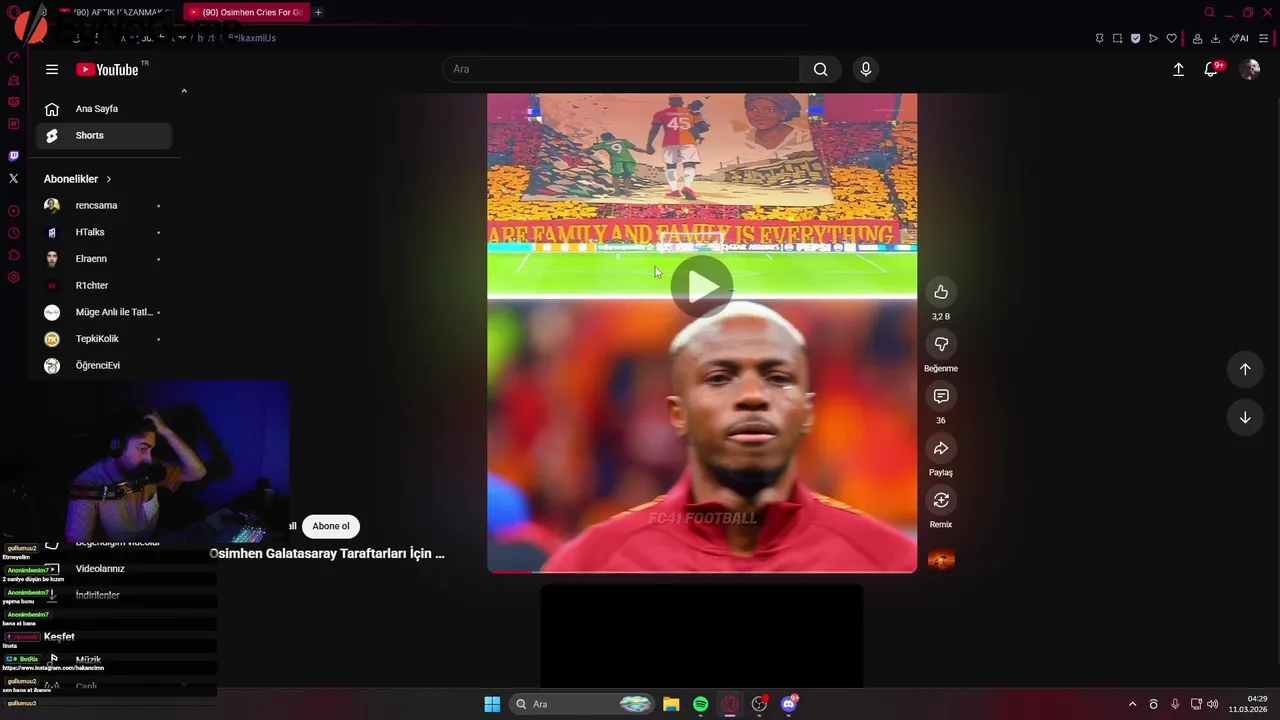Open Opera sidebar settings gear icon
Image resolution: width=1280 pixels, height=720 pixels.
(13, 277)
